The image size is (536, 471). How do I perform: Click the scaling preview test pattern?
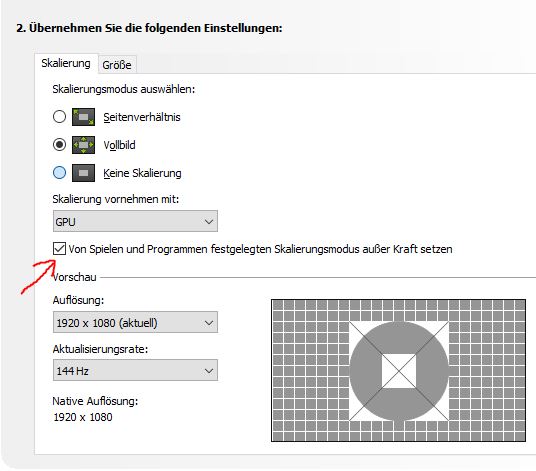point(399,371)
